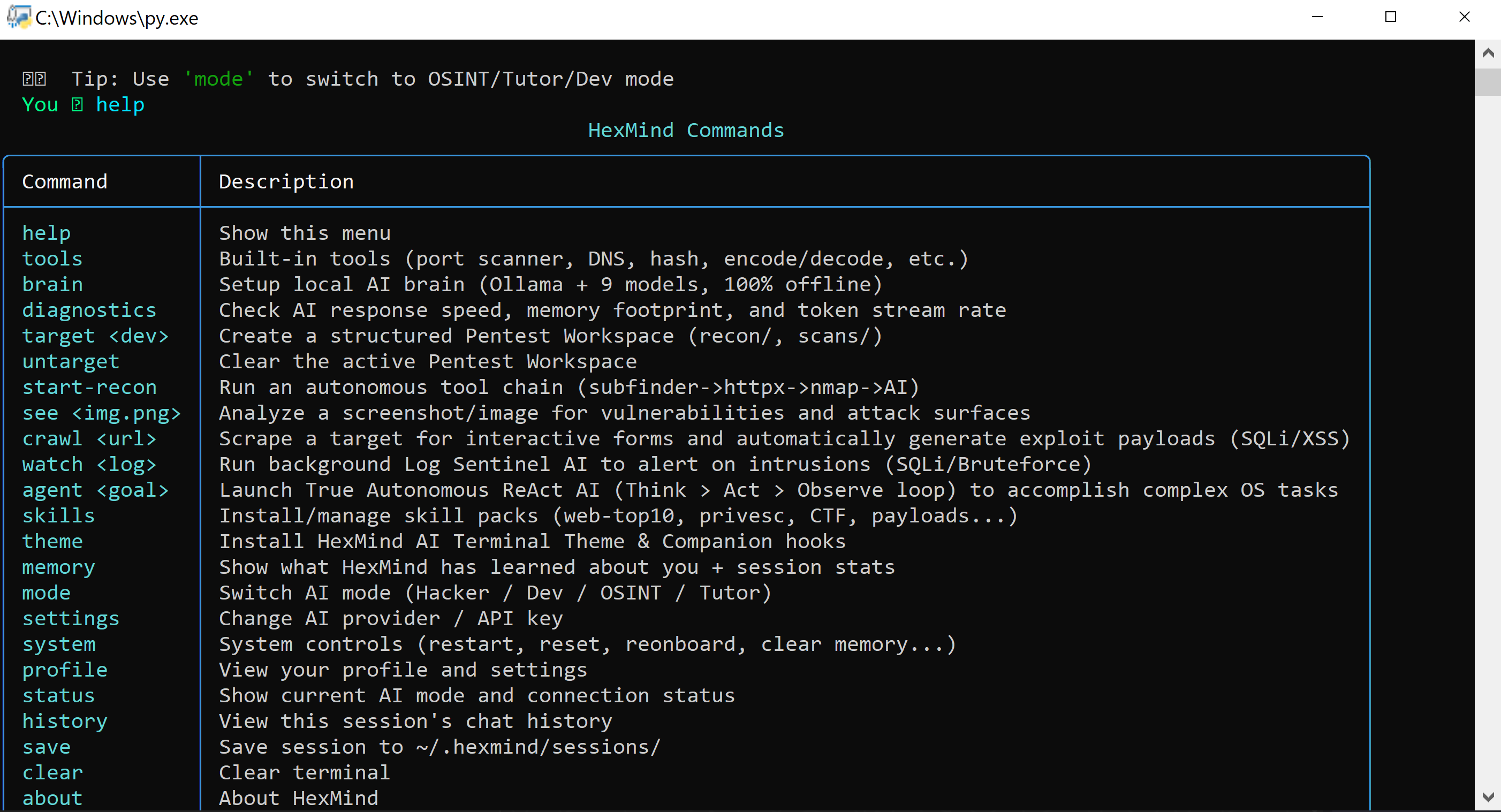Click the 'history' command entry
The height and width of the screenshot is (812, 1501).
click(x=65, y=721)
